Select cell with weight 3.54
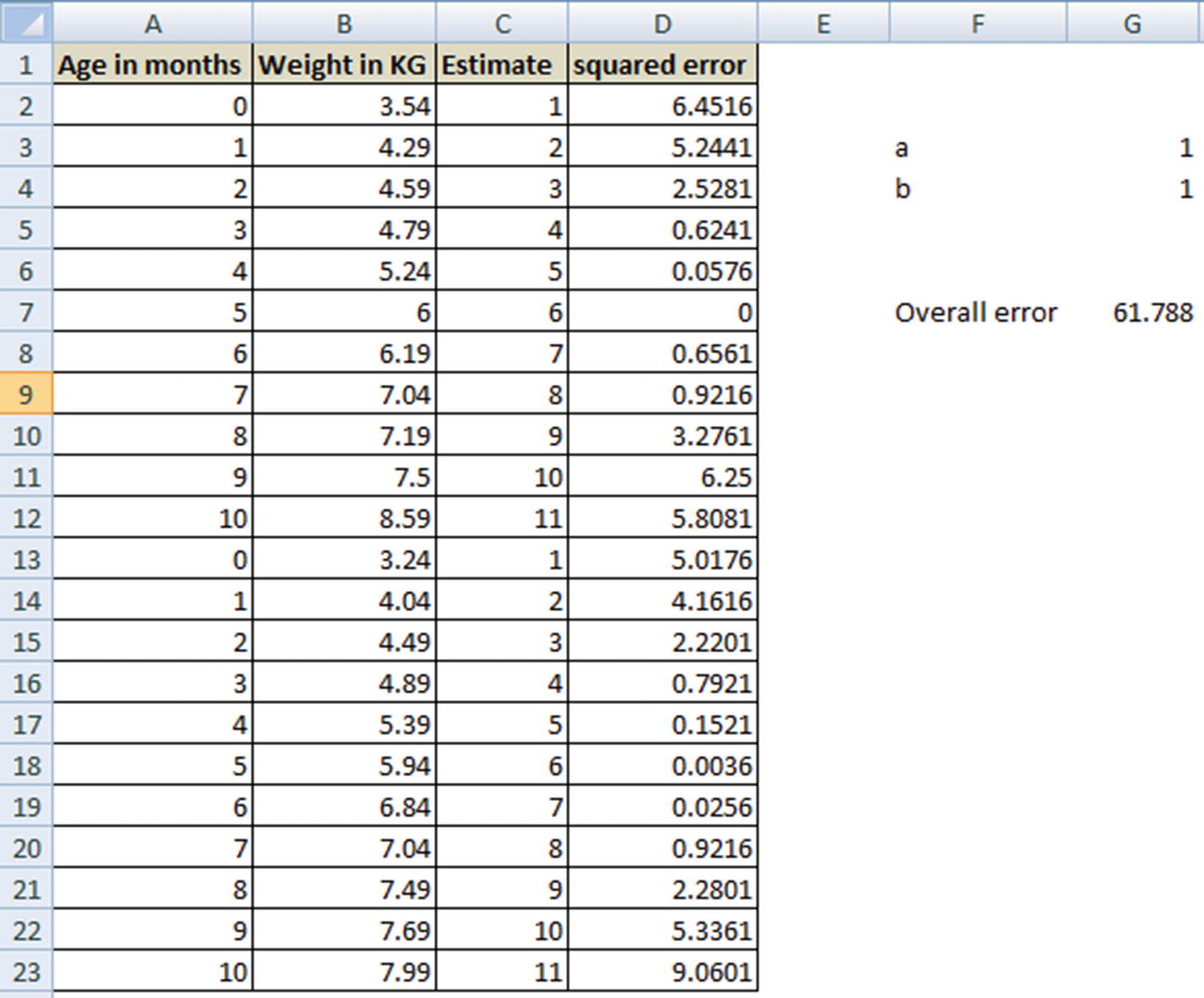Screen dimensions: 1204x998 pyautogui.click(x=344, y=106)
